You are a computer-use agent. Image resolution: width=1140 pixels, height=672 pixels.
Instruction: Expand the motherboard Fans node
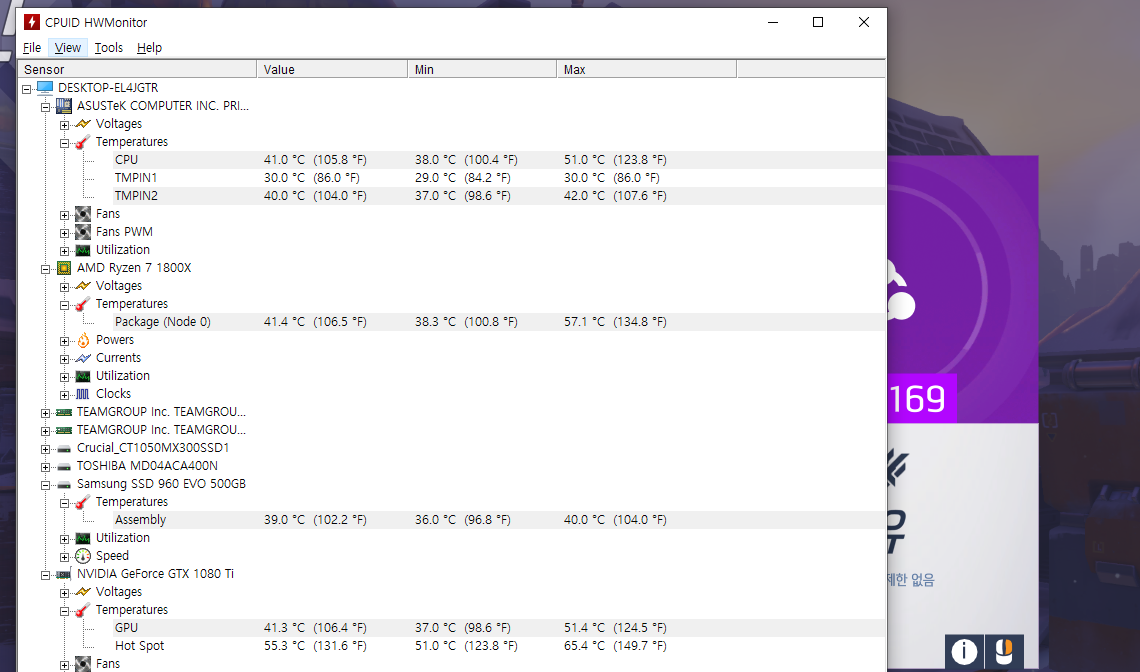(x=65, y=215)
